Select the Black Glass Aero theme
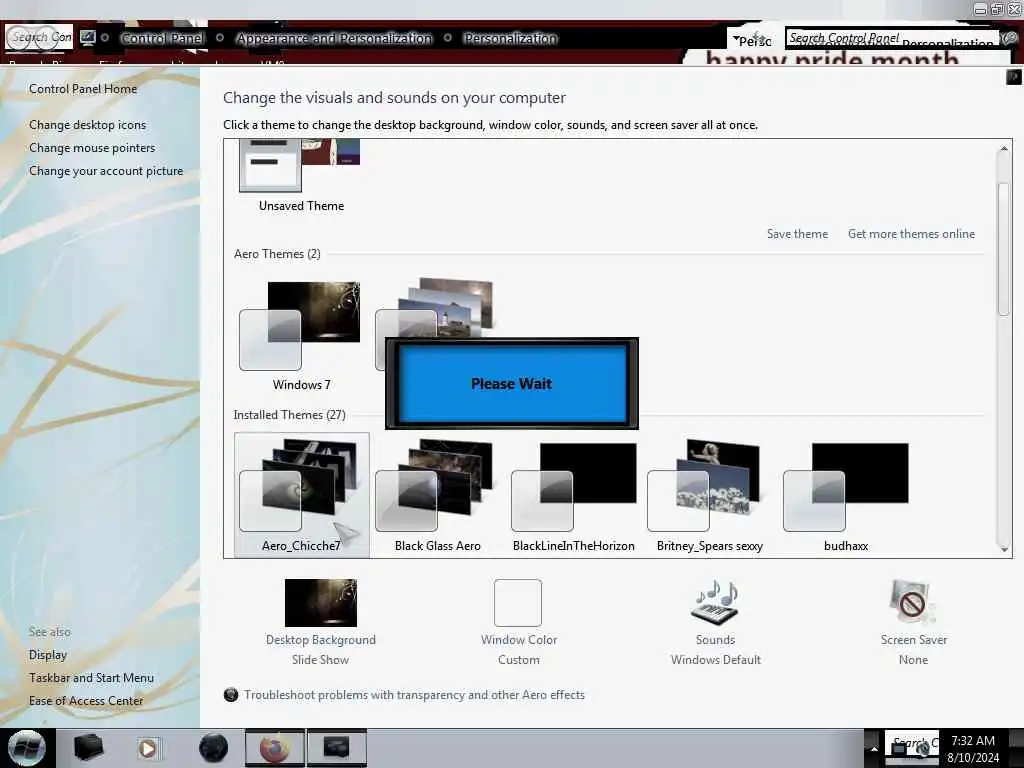This screenshot has width=1024, height=768. coord(437,495)
